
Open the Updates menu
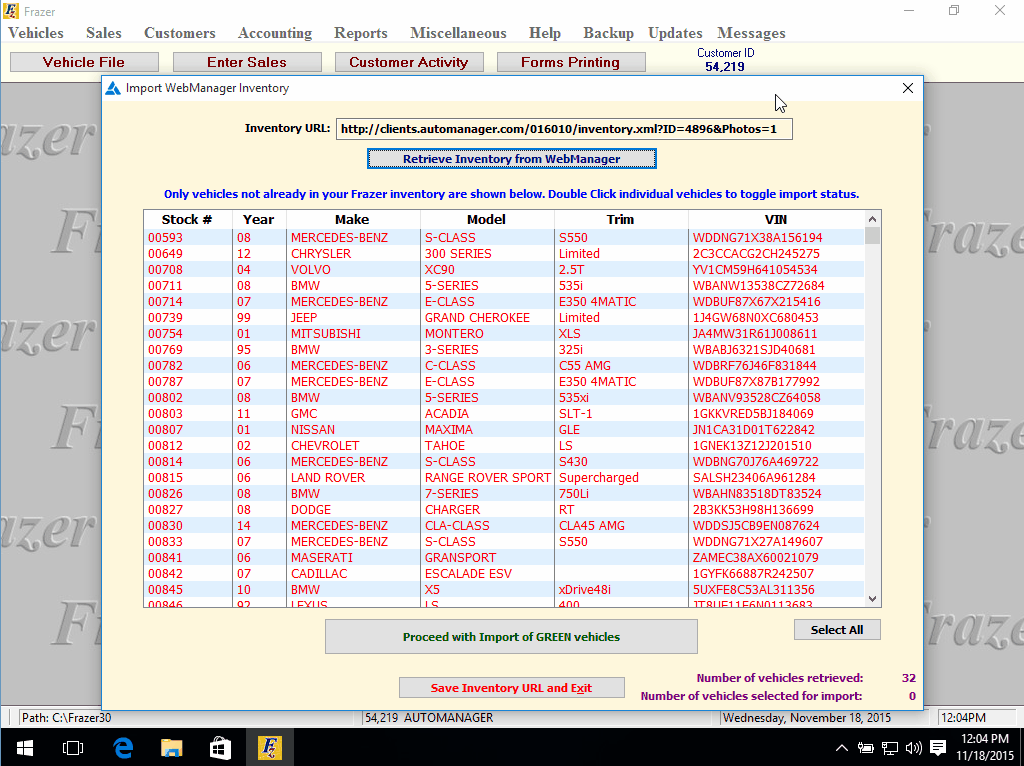(675, 33)
